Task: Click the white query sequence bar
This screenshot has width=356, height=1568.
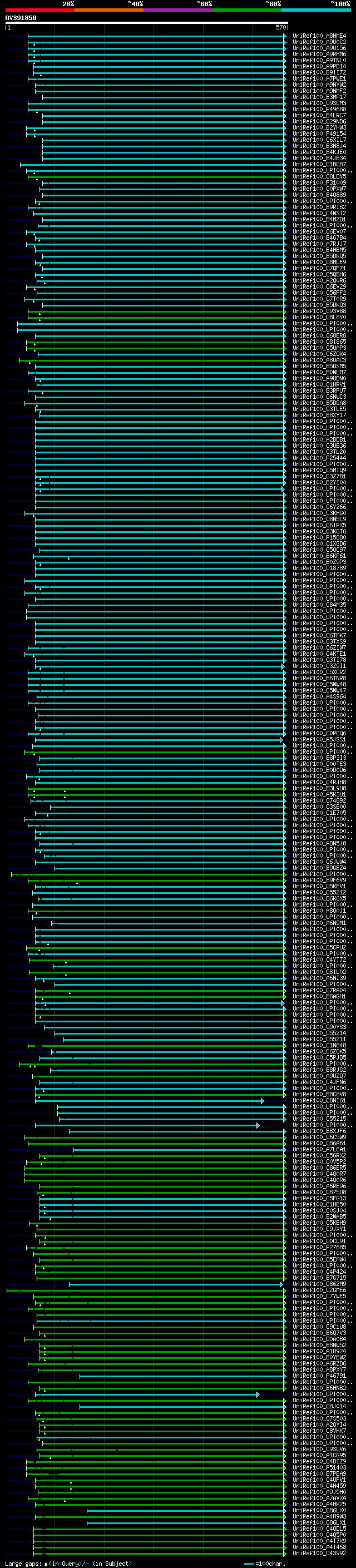Action: coord(147,22)
